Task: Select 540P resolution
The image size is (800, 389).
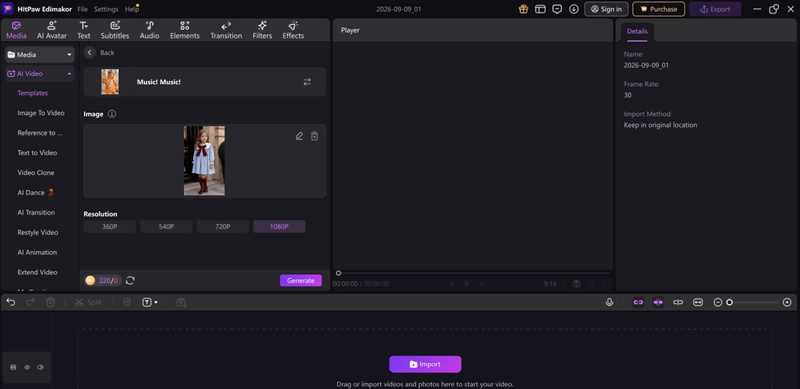Action: pos(166,227)
